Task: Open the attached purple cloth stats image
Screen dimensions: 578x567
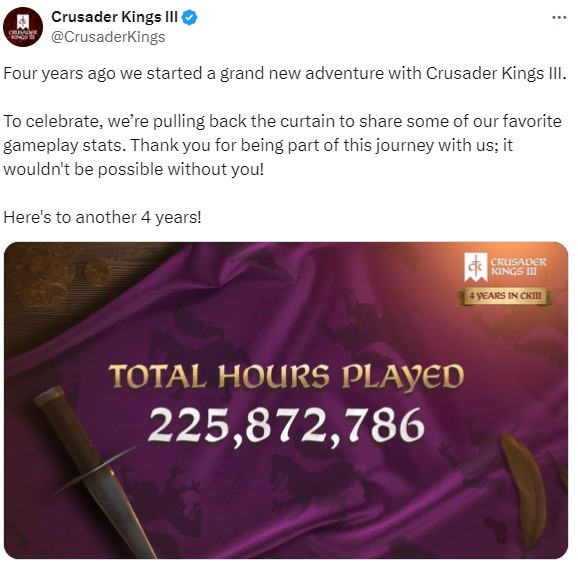Action: point(286,400)
